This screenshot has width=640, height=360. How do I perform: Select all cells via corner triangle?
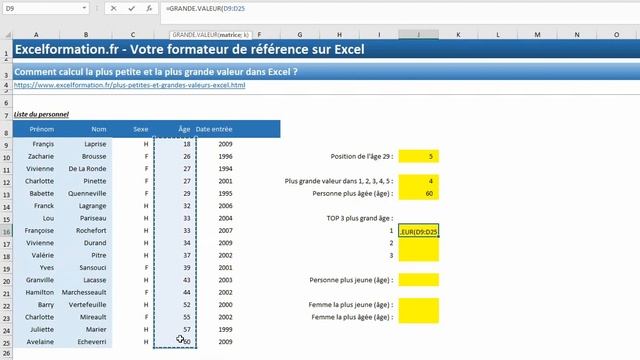7,36
